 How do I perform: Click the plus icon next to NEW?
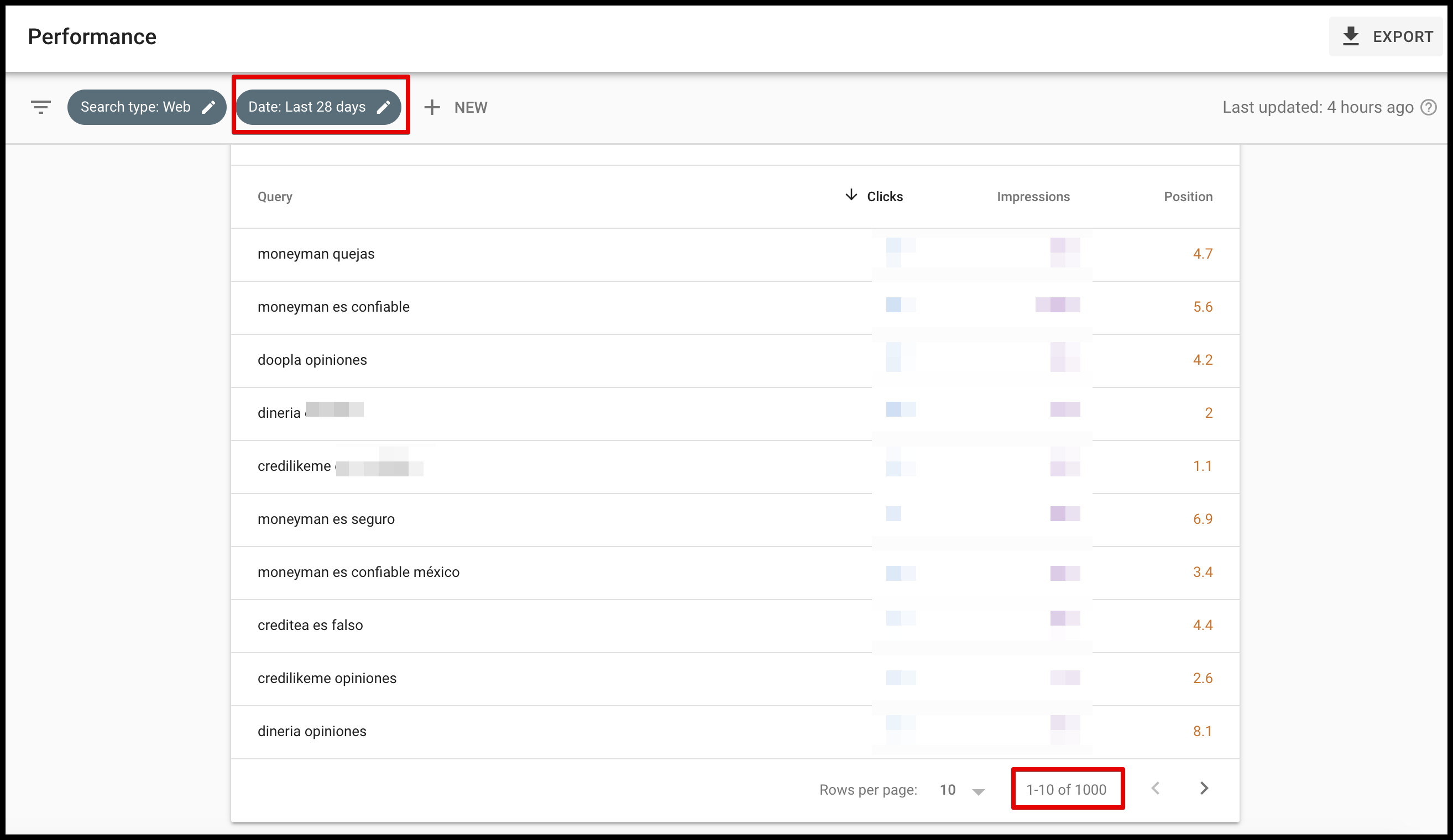click(x=432, y=107)
